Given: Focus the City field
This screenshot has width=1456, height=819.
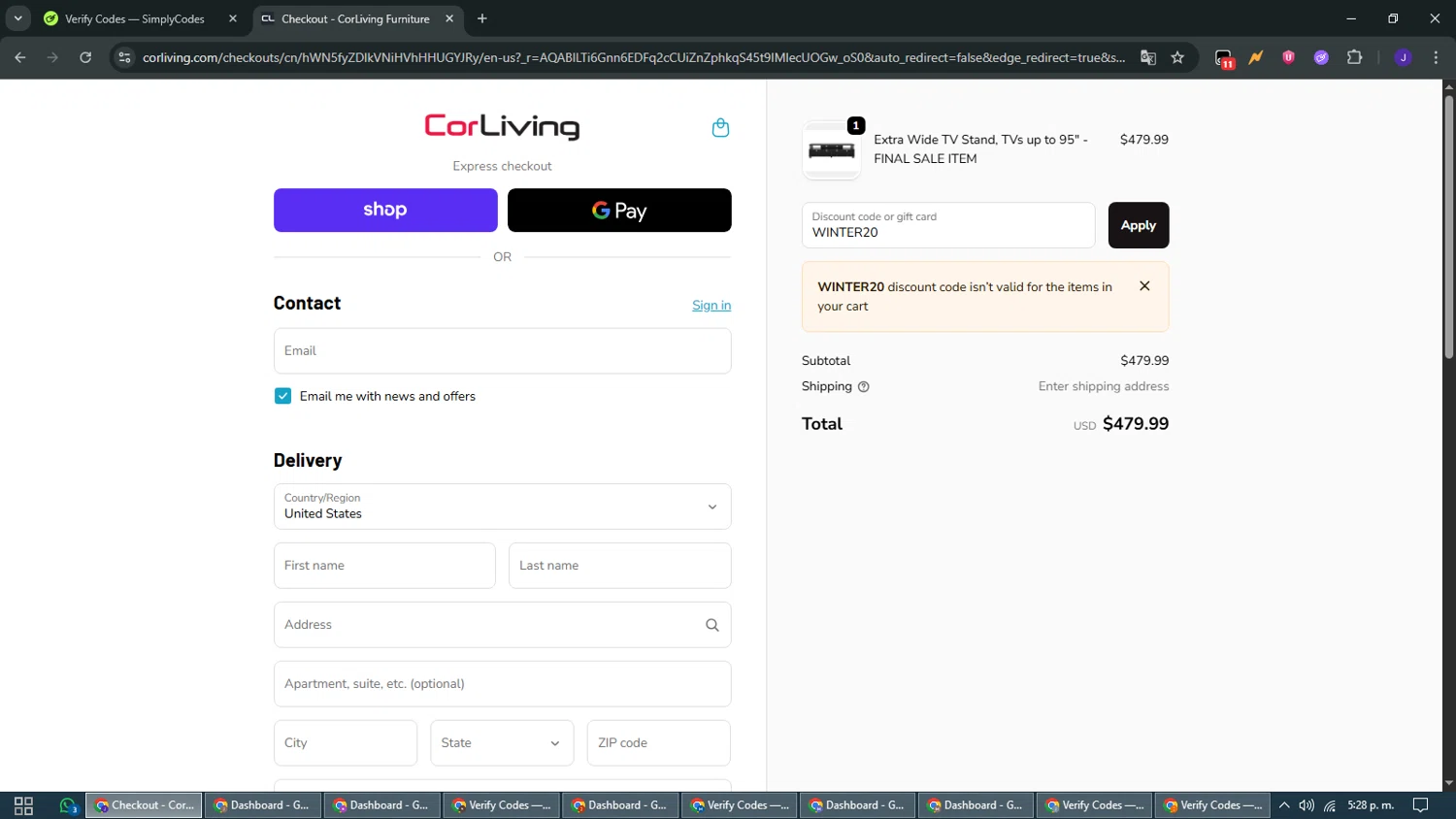Looking at the screenshot, I should pos(346,743).
